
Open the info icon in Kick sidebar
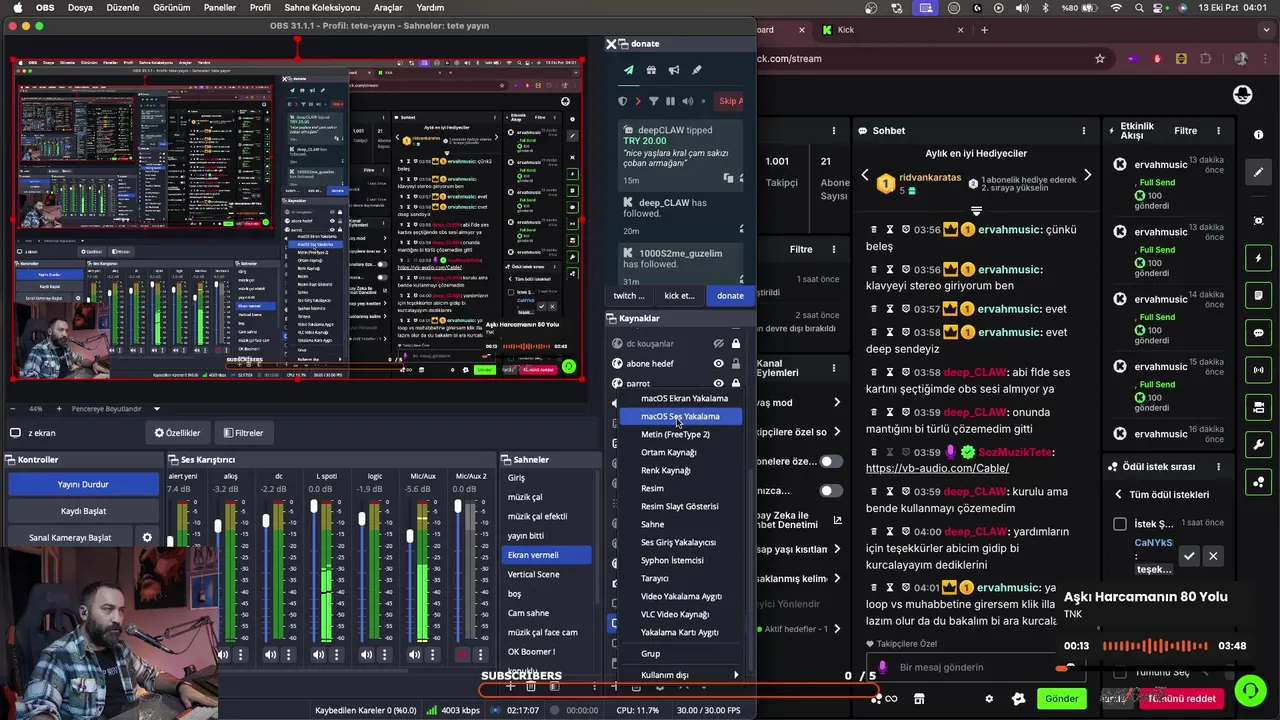coord(1258,135)
